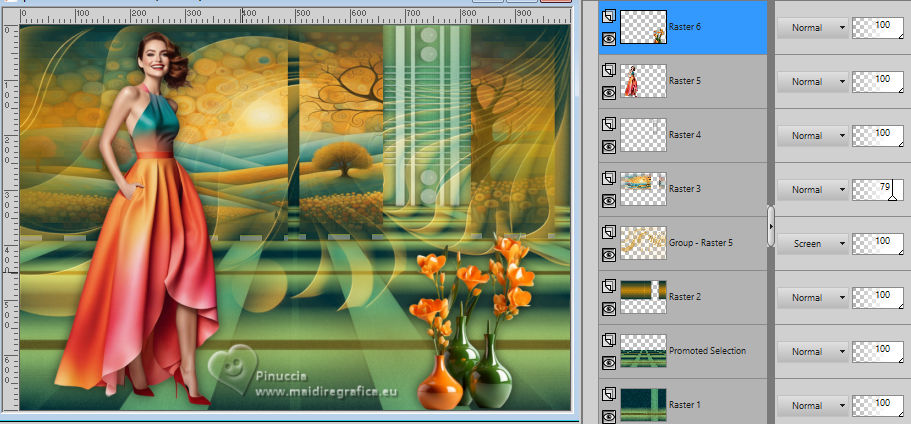The width and height of the screenshot is (911, 424).
Task: Click the layer type icon of Raster 3
Action: tap(608, 178)
